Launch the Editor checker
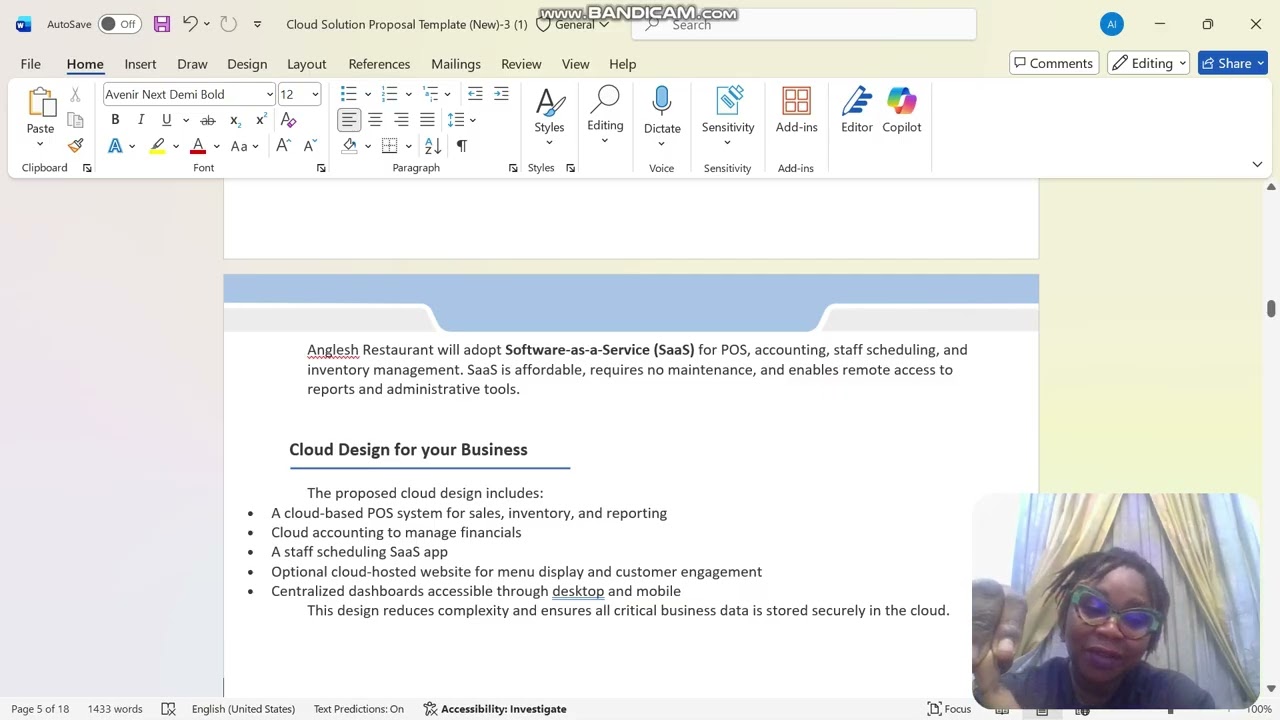 point(857,110)
